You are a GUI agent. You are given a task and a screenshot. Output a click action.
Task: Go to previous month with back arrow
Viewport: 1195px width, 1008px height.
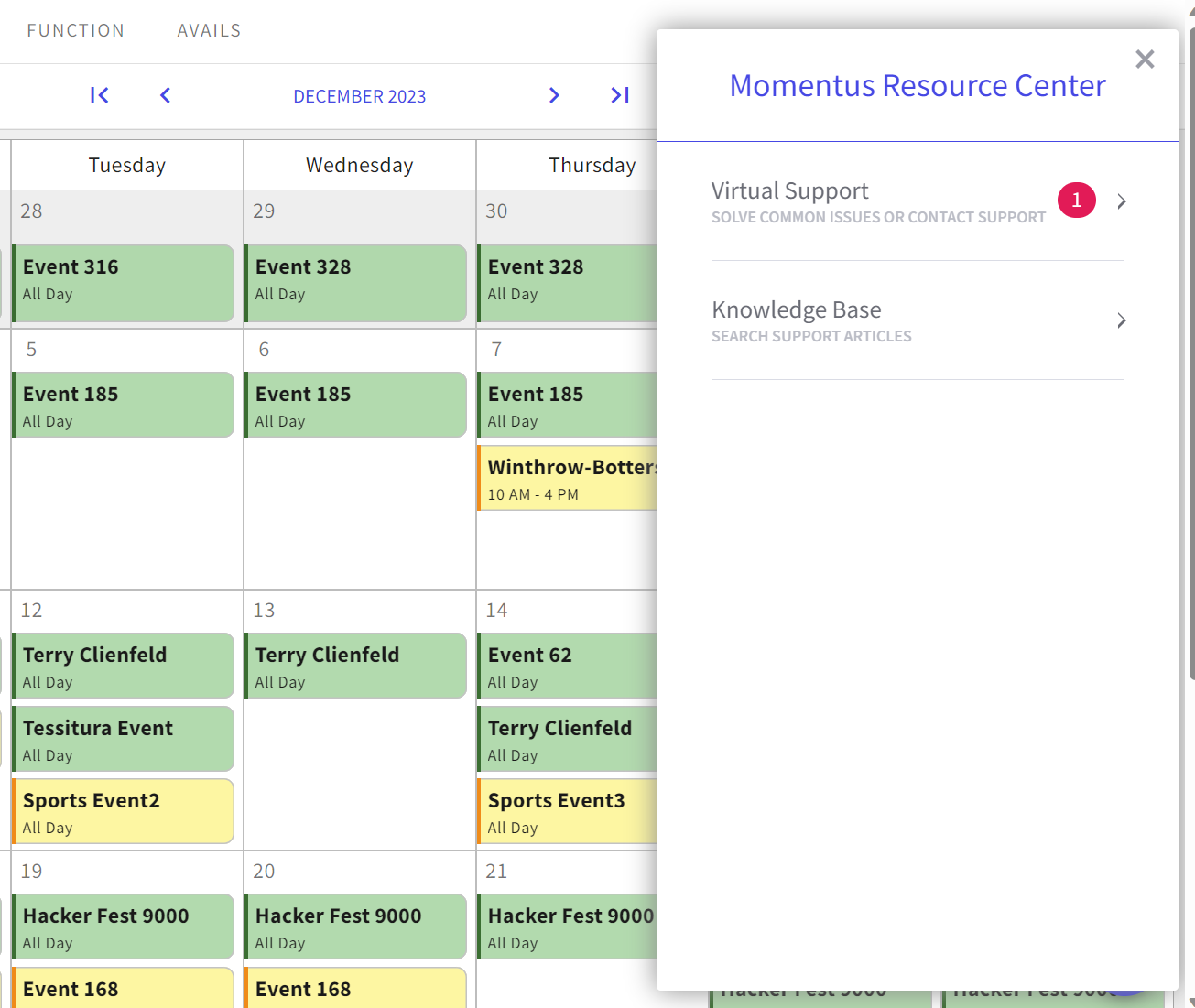tap(165, 95)
